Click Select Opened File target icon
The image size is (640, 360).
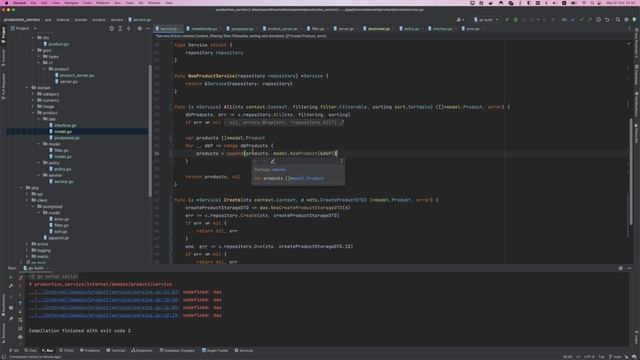pyautogui.click(x=111, y=29)
